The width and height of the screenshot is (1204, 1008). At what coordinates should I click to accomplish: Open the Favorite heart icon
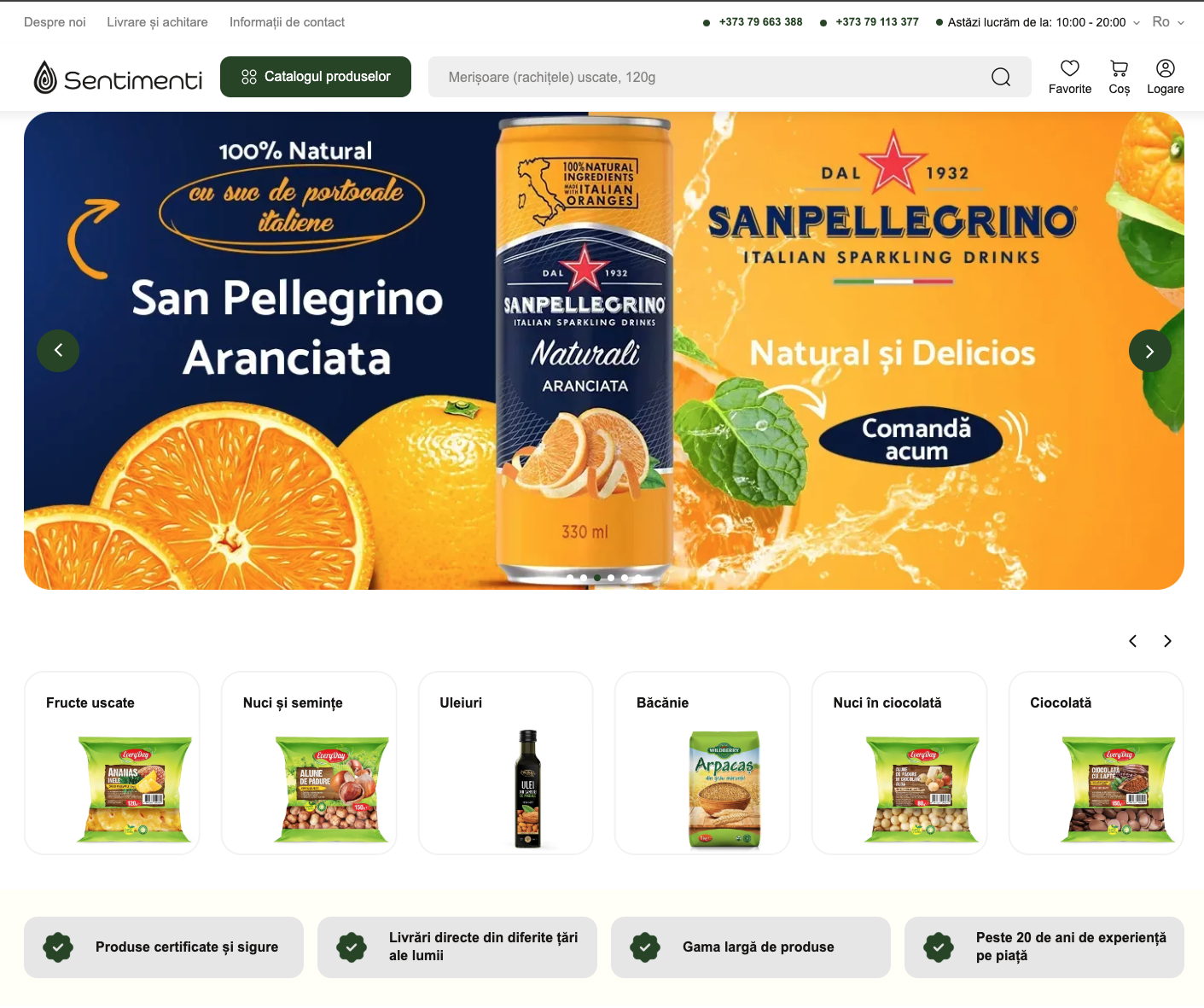[x=1069, y=68]
